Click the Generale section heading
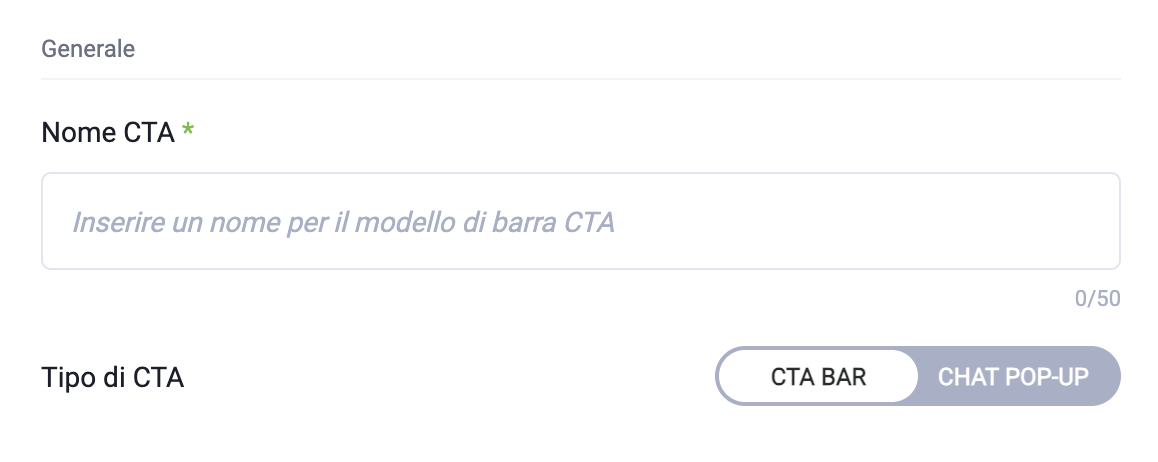This screenshot has width=1158, height=462. tap(88, 48)
